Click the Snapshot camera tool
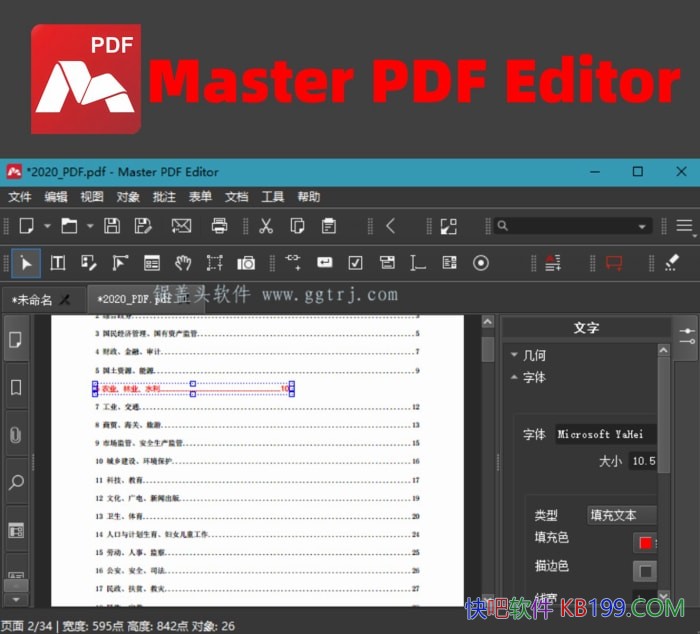Viewport: 700px width, 634px height. click(246, 263)
